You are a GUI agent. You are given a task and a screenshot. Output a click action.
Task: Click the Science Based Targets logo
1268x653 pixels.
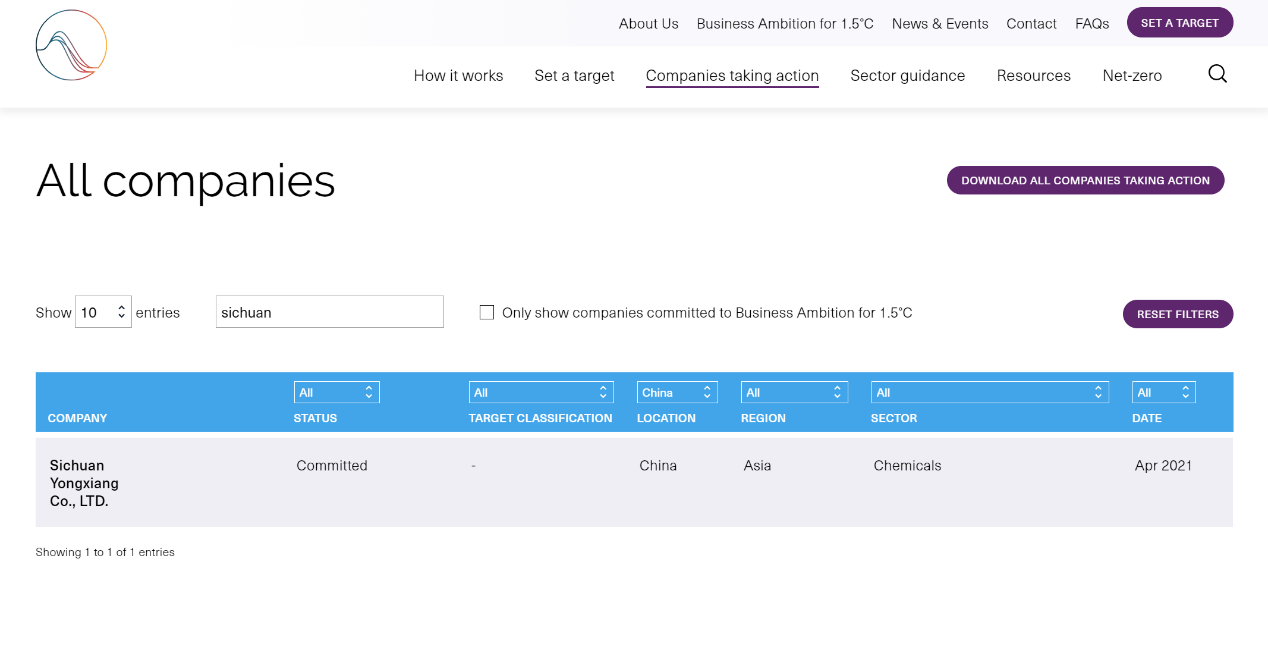coord(71,45)
